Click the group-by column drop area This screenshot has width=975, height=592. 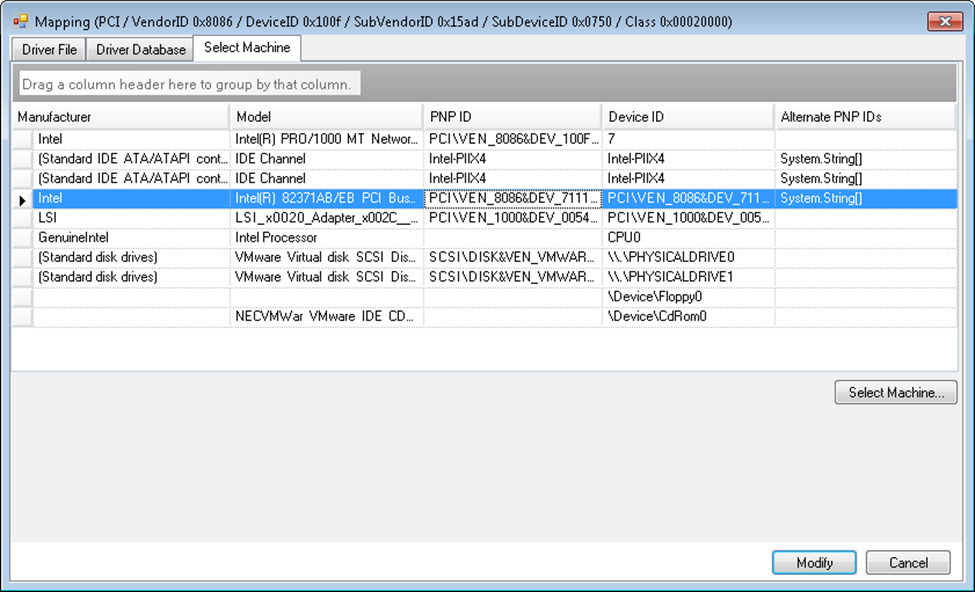(x=190, y=85)
